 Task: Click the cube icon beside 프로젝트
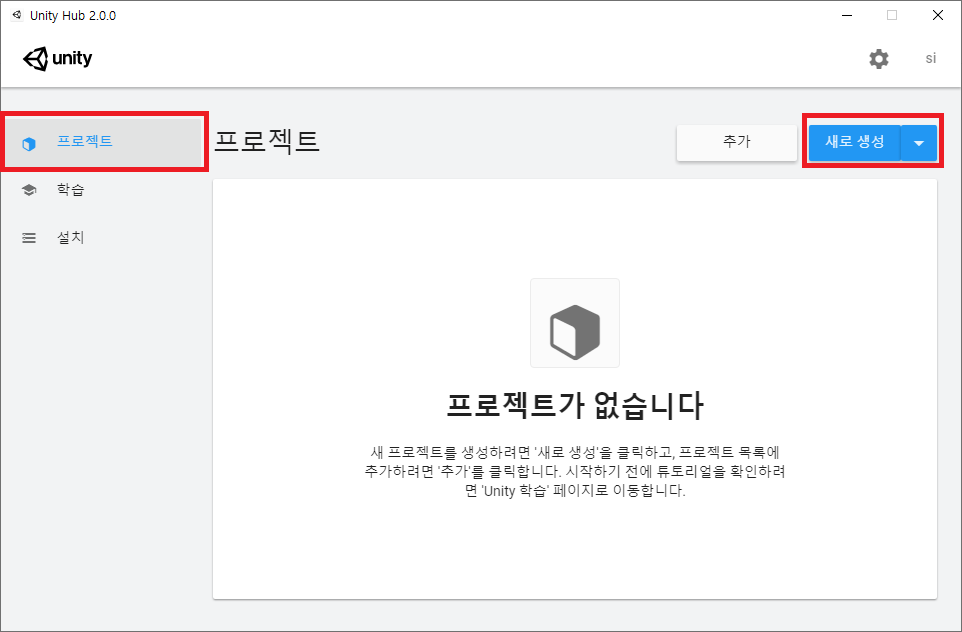point(29,144)
